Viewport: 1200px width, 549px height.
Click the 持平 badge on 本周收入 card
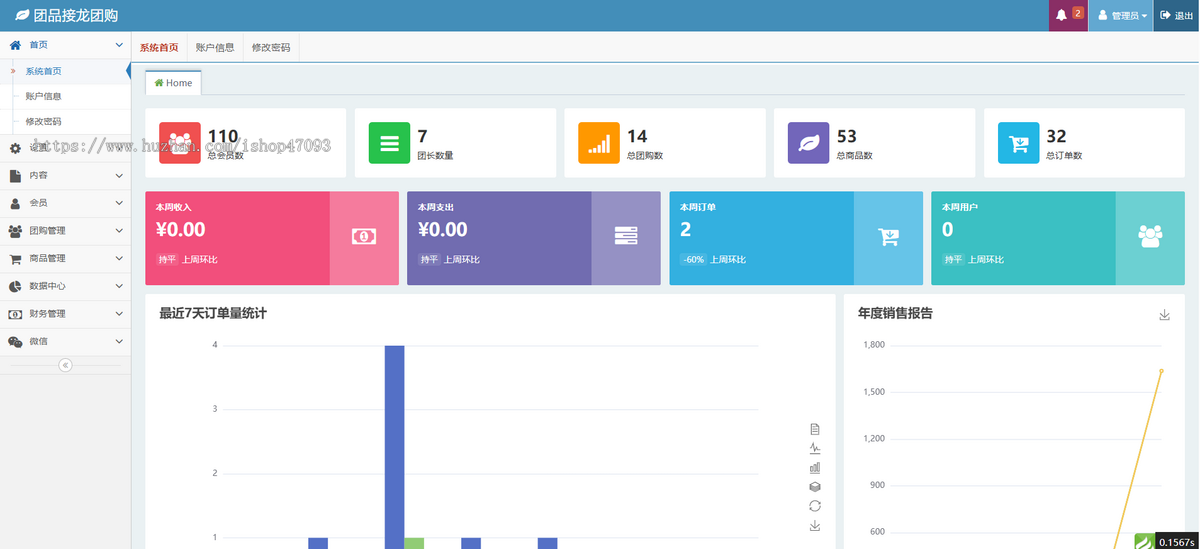point(167,259)
